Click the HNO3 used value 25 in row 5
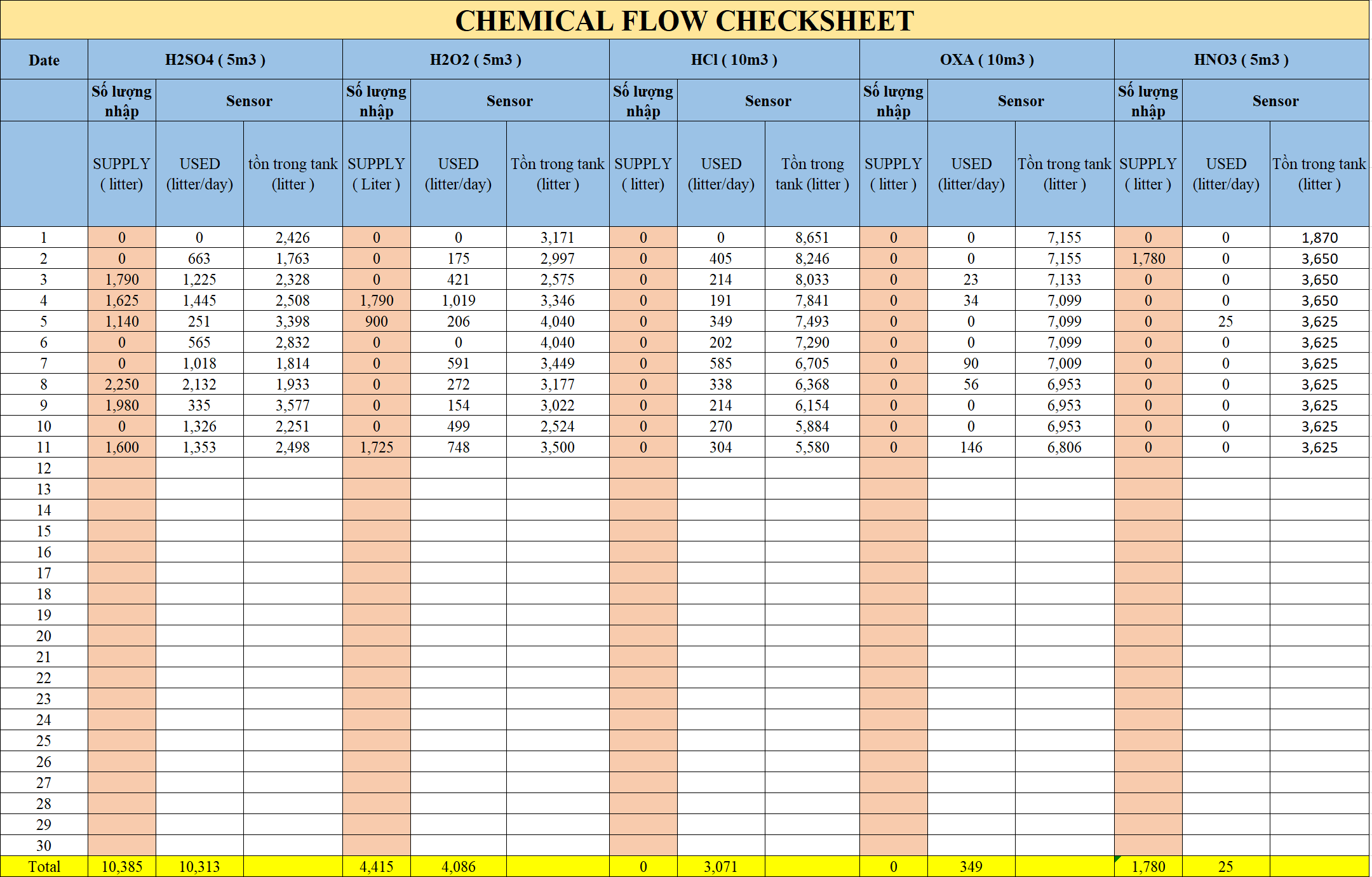1372x877 pixels. pos(1226,322)
